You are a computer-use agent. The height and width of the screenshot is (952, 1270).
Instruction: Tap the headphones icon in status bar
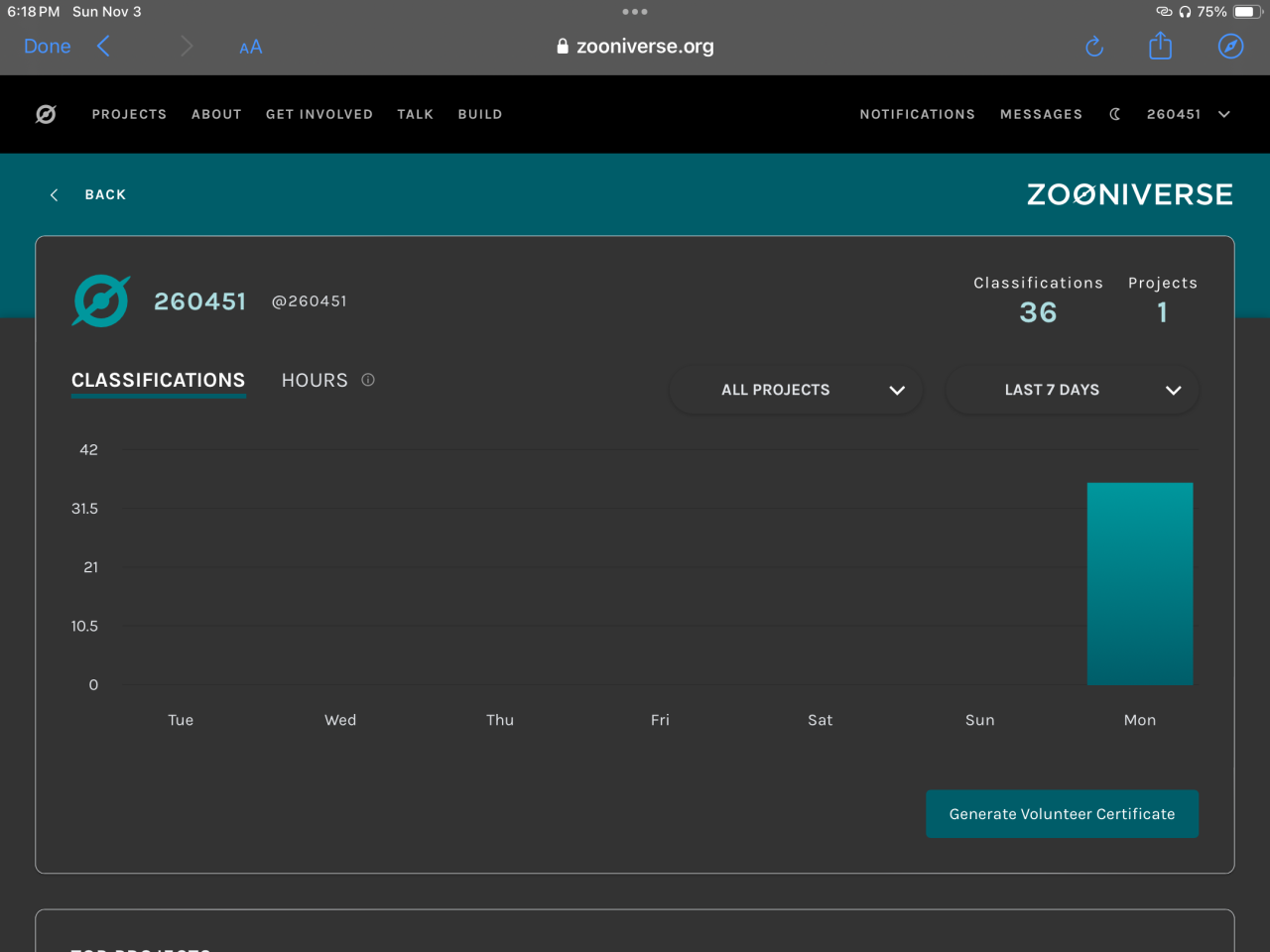coord(1185,12)
